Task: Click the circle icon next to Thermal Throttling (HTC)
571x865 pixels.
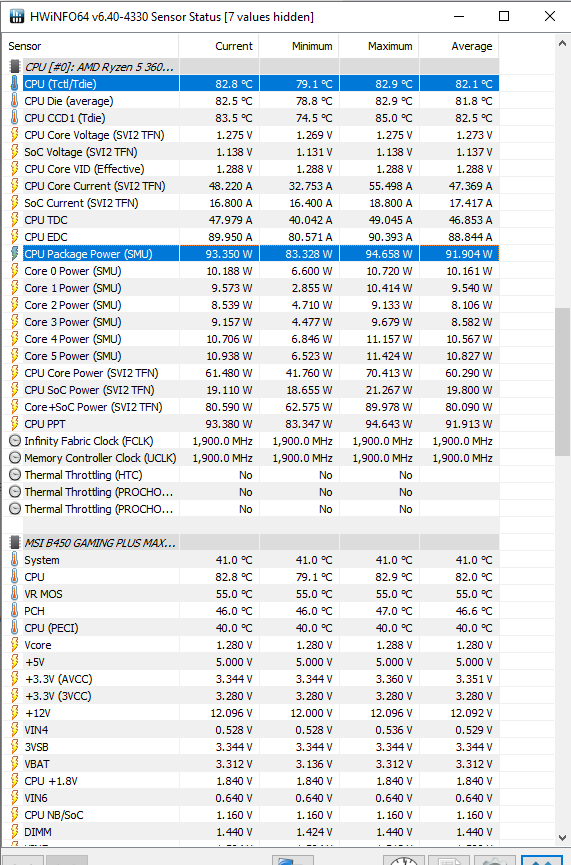Action: tap(15, 475)
